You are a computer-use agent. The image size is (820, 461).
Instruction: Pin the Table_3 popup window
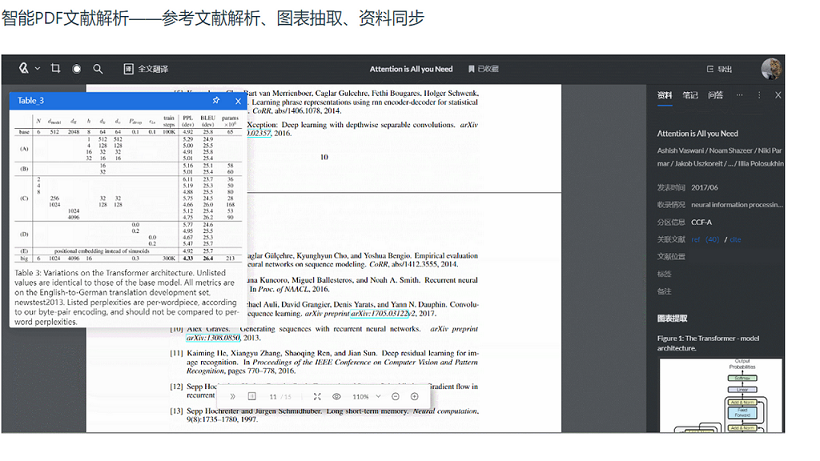tap(216, 101)
